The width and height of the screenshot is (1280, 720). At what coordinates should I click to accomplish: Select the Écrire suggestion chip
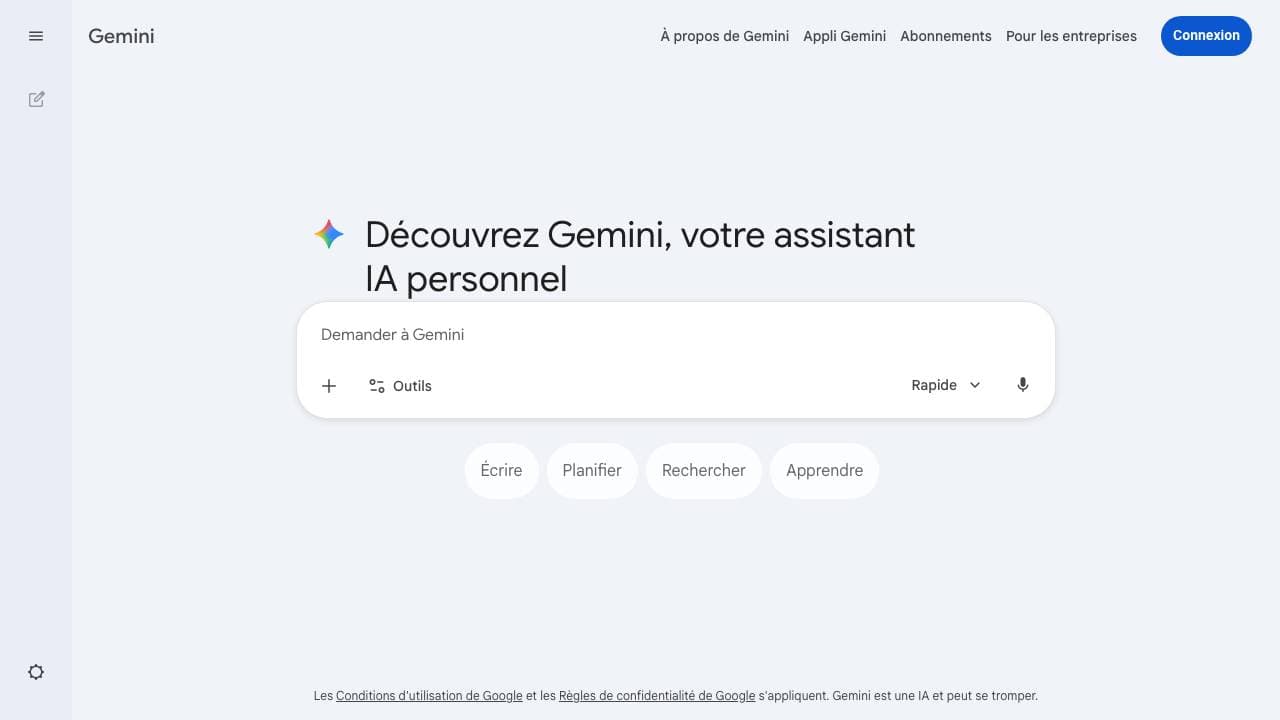[x=501, y=470]
